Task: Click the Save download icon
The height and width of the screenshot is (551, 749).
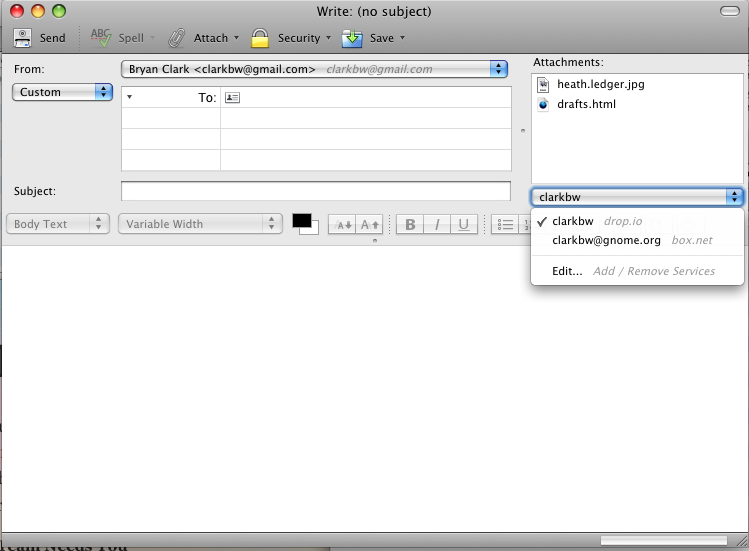Action: [x=352, y=38]
